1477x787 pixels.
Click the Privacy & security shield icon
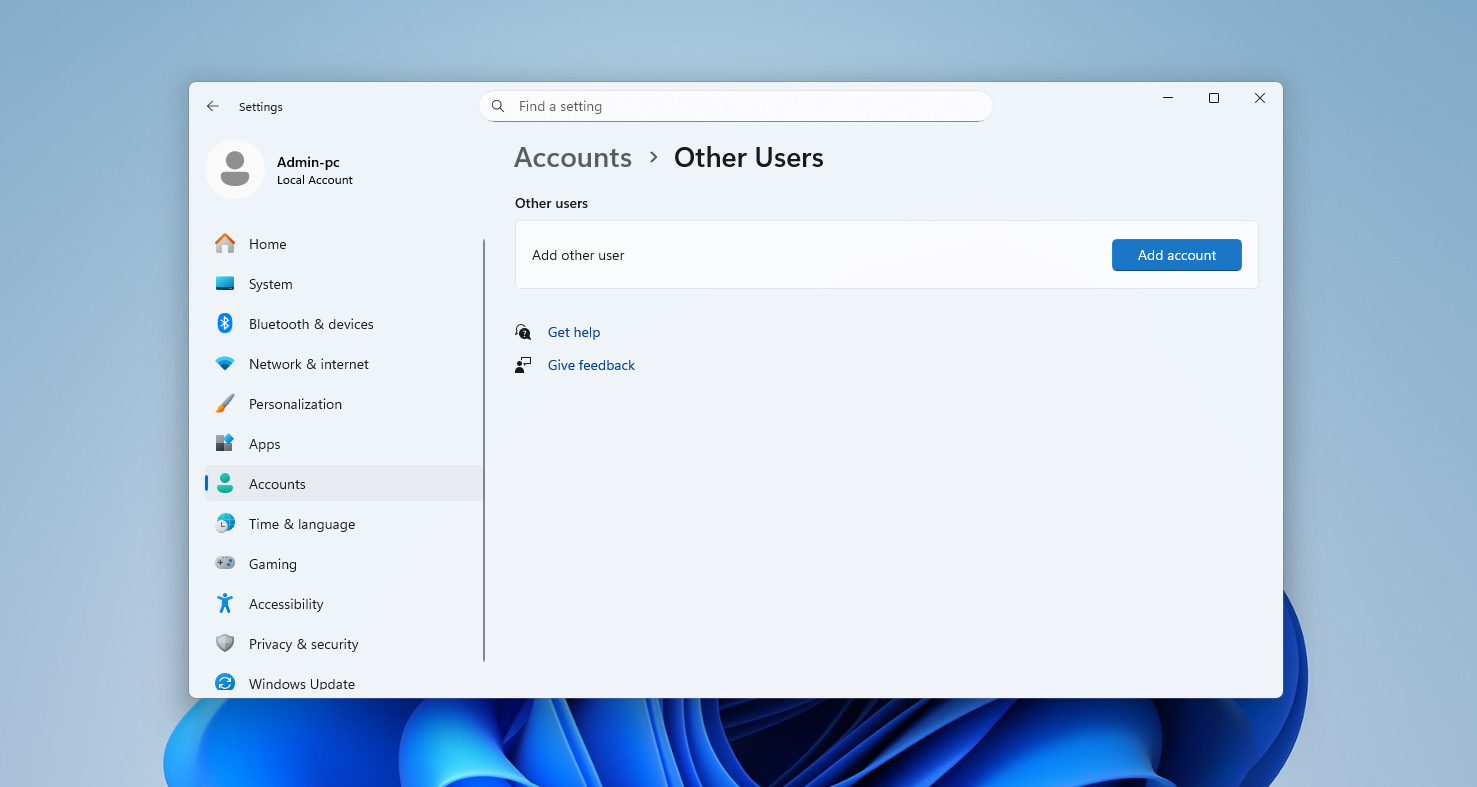tap(225, 644)
